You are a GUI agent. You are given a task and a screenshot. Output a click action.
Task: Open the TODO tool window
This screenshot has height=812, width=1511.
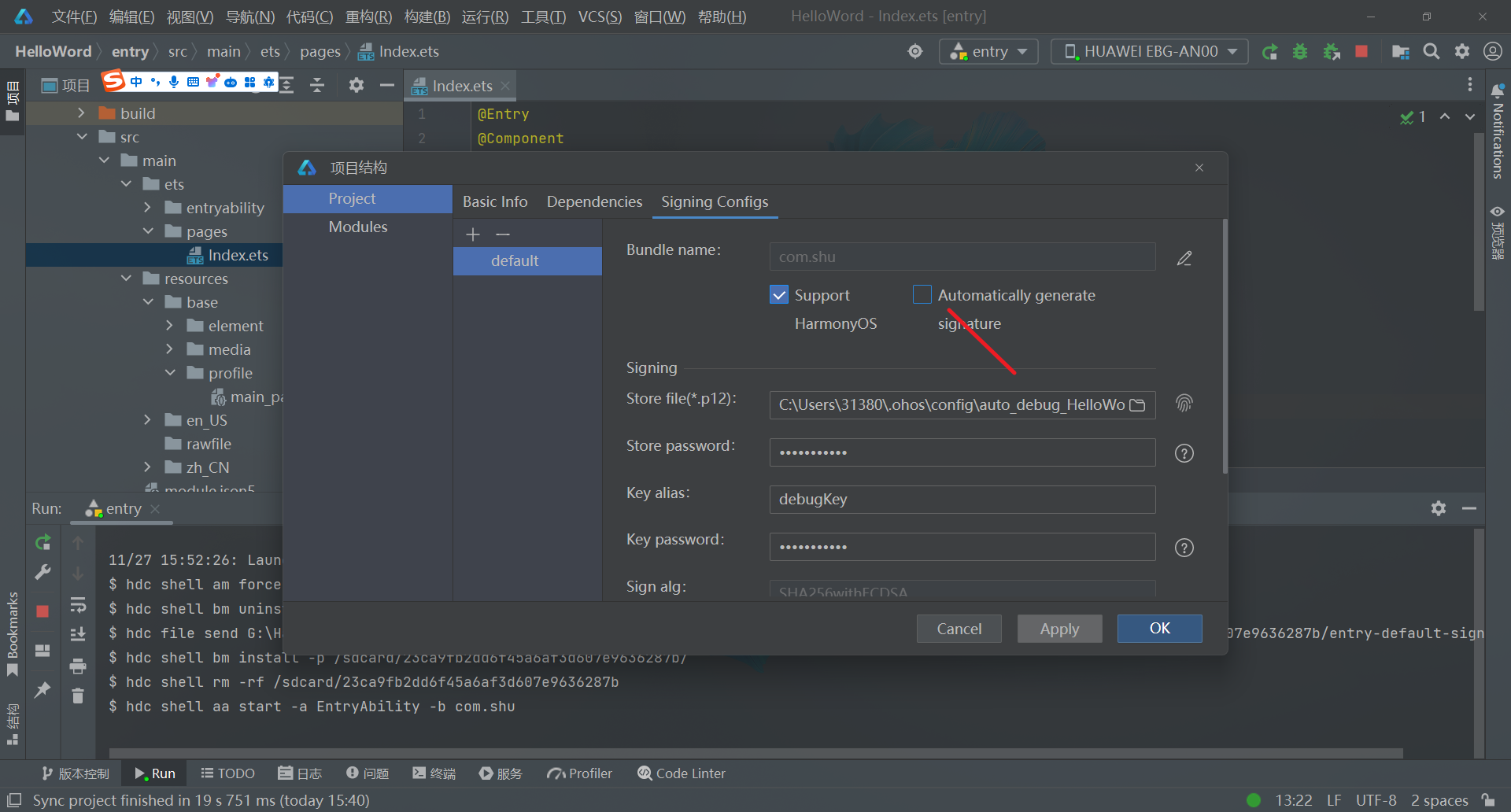[x=228, y=773]
